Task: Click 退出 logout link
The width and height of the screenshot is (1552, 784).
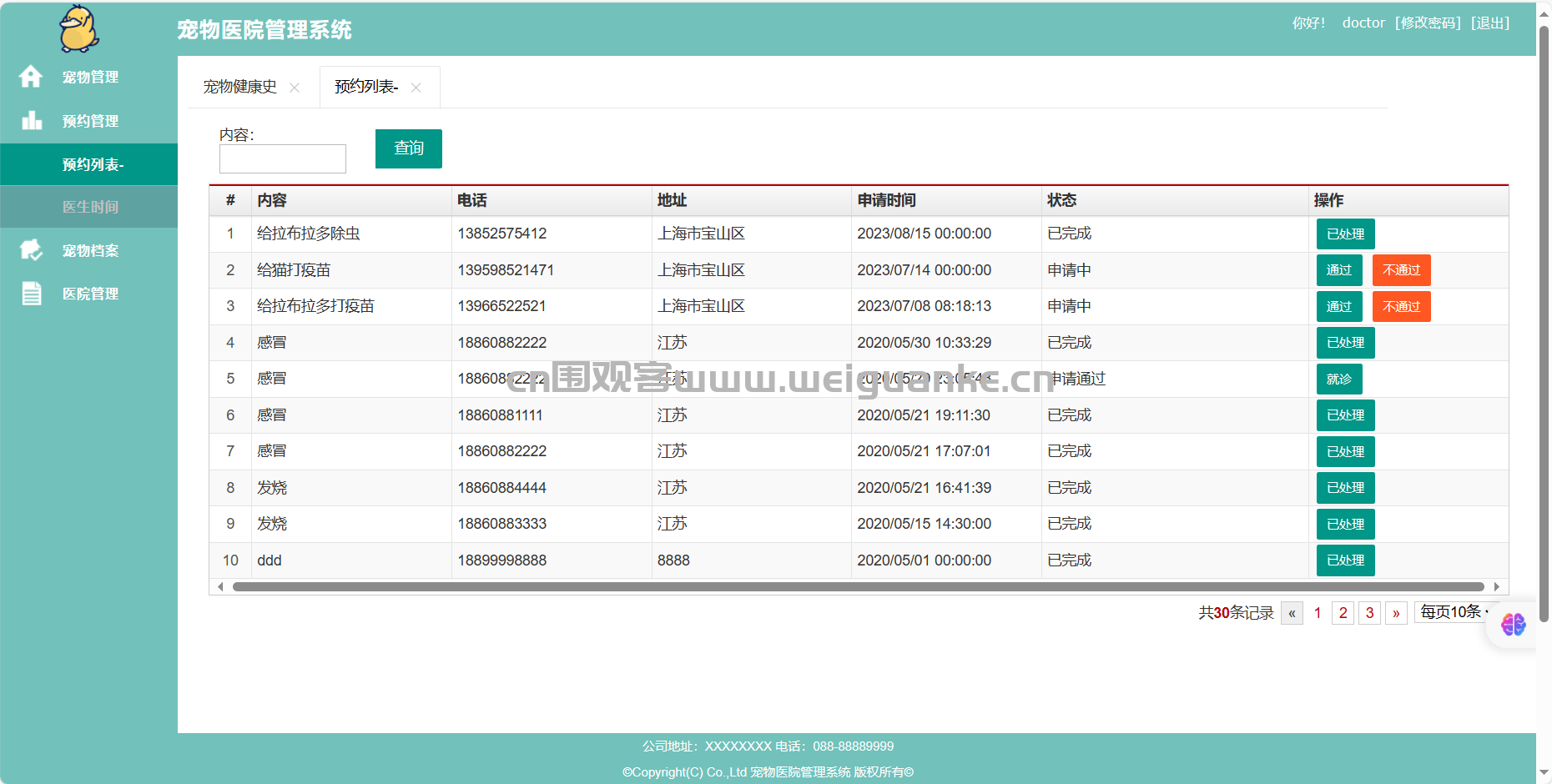Action: (x=1490, y=23)
